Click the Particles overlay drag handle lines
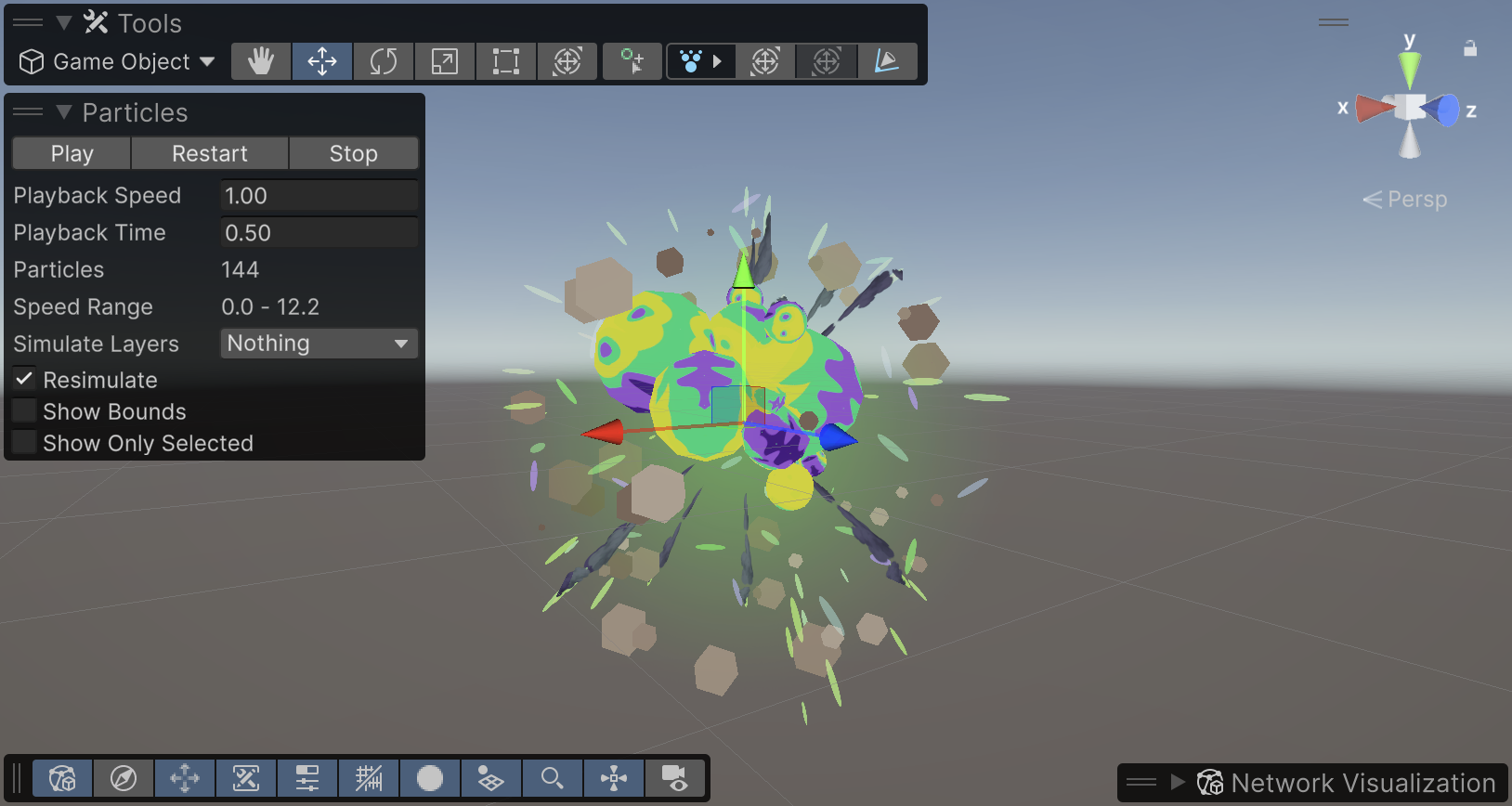The width and height of the screenshot is (1512, 806). pyautogui.click(x=28, y=111)
